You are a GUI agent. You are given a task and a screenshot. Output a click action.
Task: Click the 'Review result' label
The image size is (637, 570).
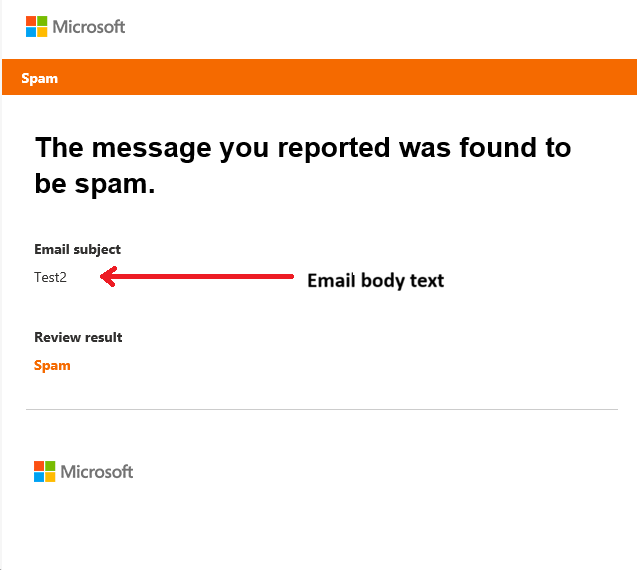click(x=78, y=337)
